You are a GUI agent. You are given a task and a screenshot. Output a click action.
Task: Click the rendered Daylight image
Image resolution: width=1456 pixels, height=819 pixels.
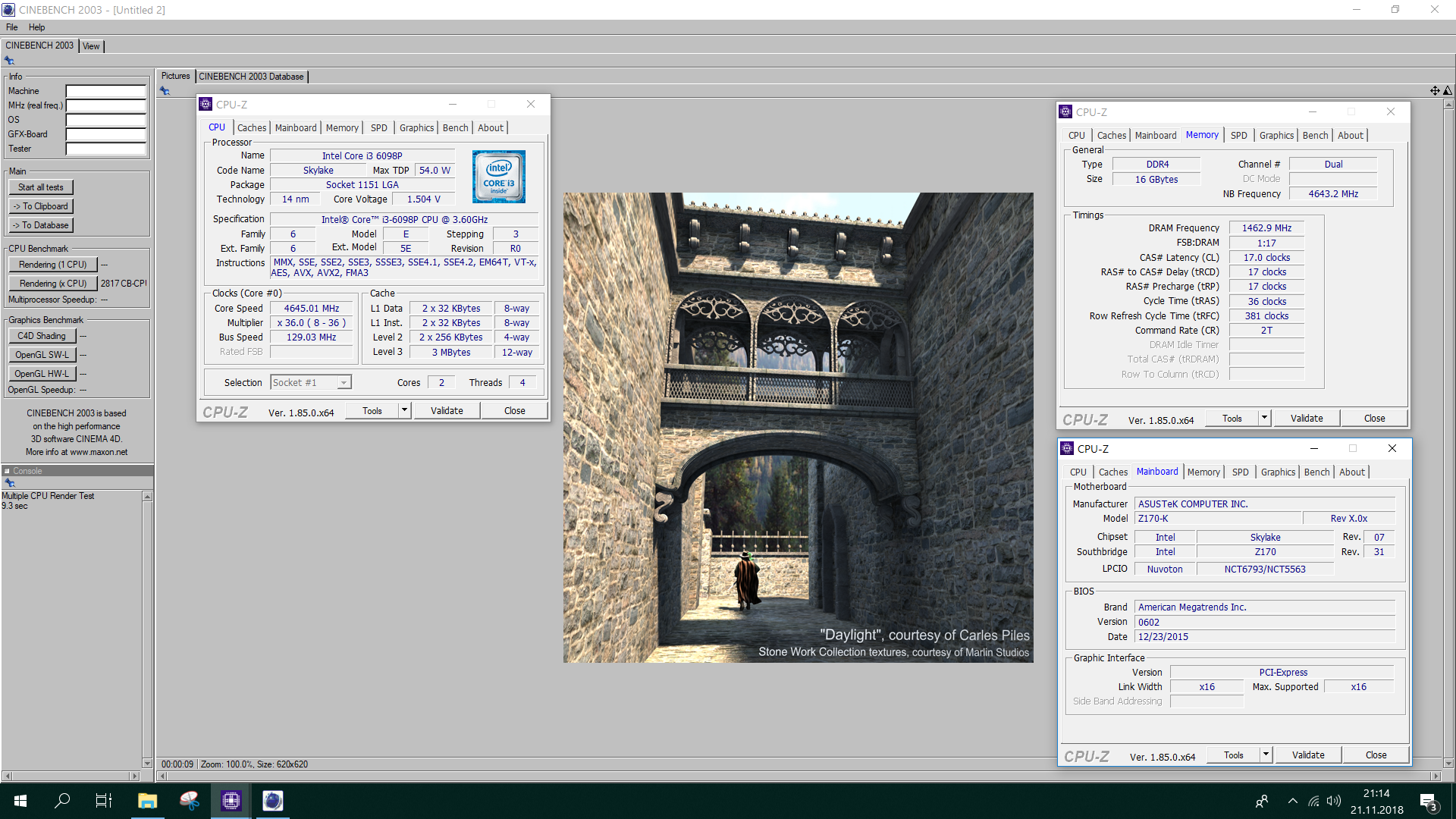(798, 427)
